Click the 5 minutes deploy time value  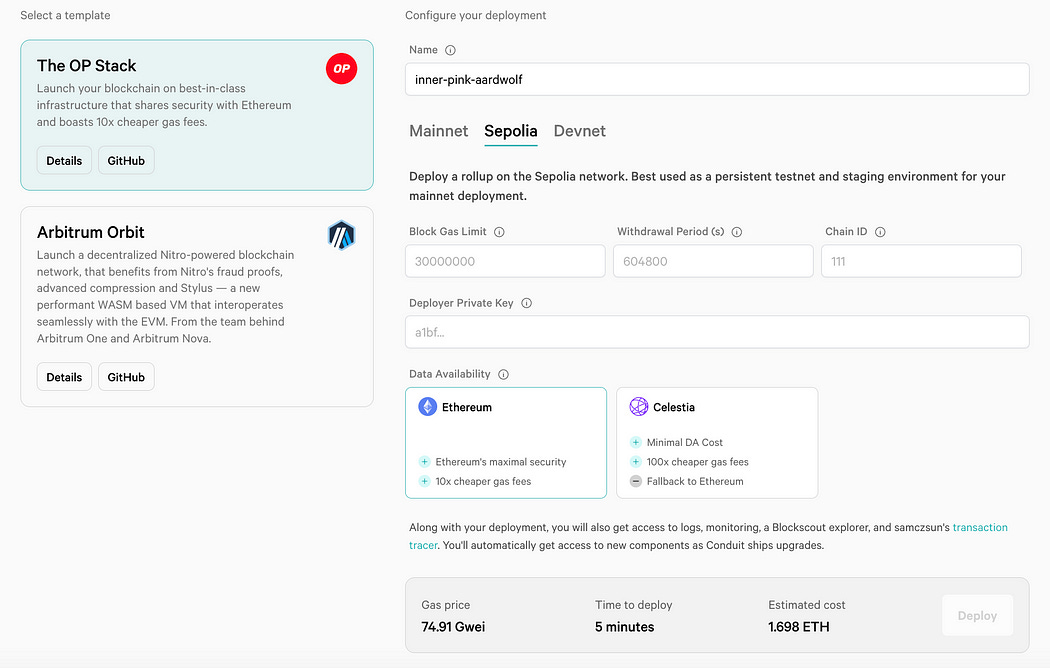(x=624, y=627)
